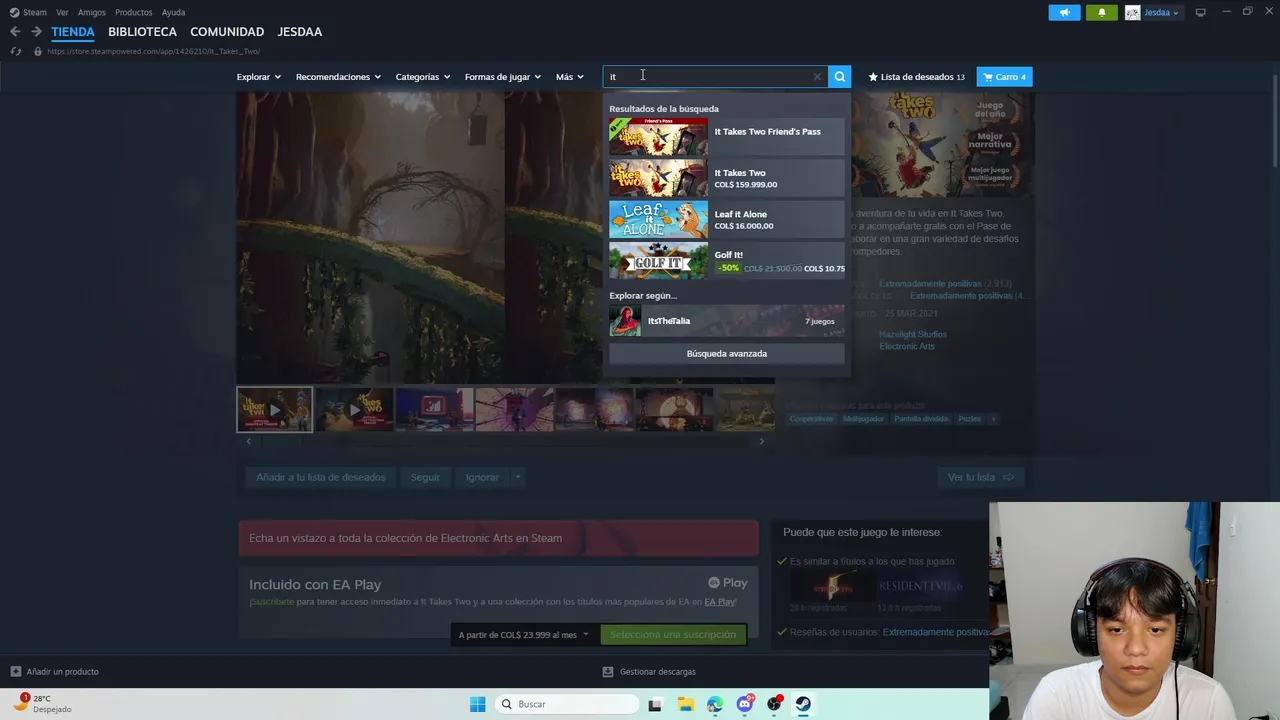This screenshot has width=1280, height=720.
Task: Open the Steam menu
Action: coord(28,12)
